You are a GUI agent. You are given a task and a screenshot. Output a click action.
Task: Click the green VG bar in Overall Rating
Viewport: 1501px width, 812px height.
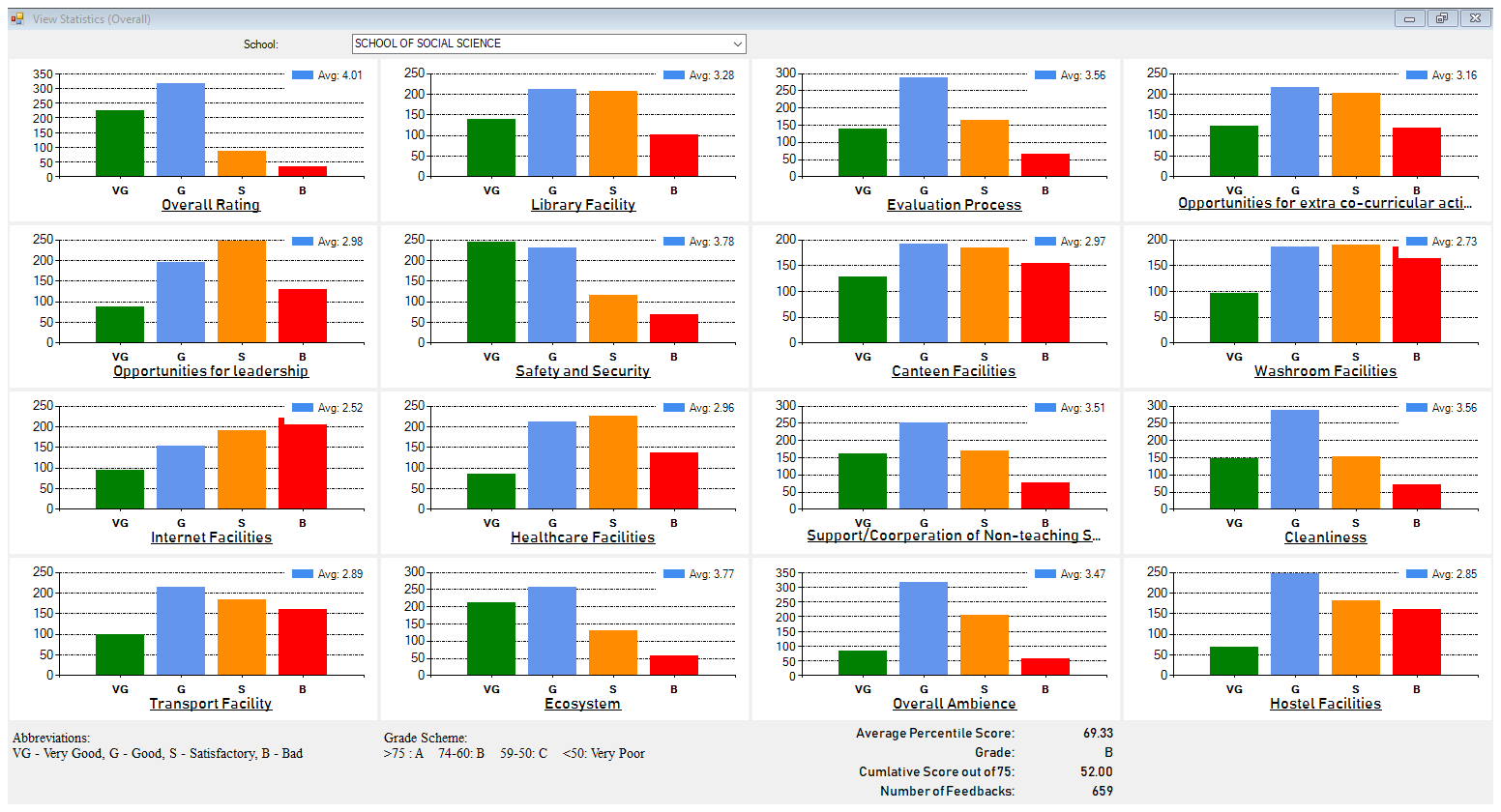pyautogui.click(x=120, y=143)
